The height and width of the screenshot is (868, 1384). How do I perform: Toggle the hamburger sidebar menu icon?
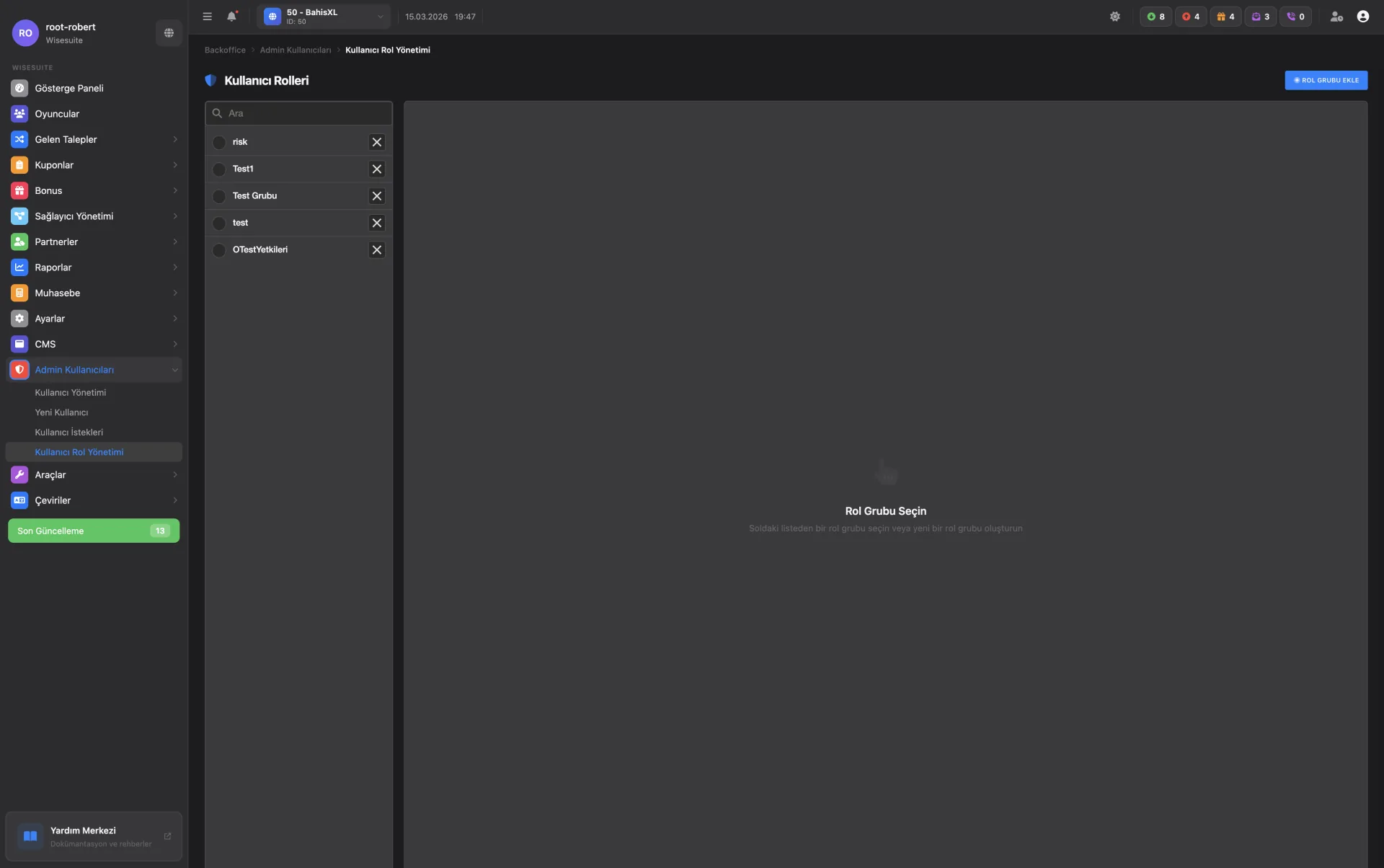[207, 17]
